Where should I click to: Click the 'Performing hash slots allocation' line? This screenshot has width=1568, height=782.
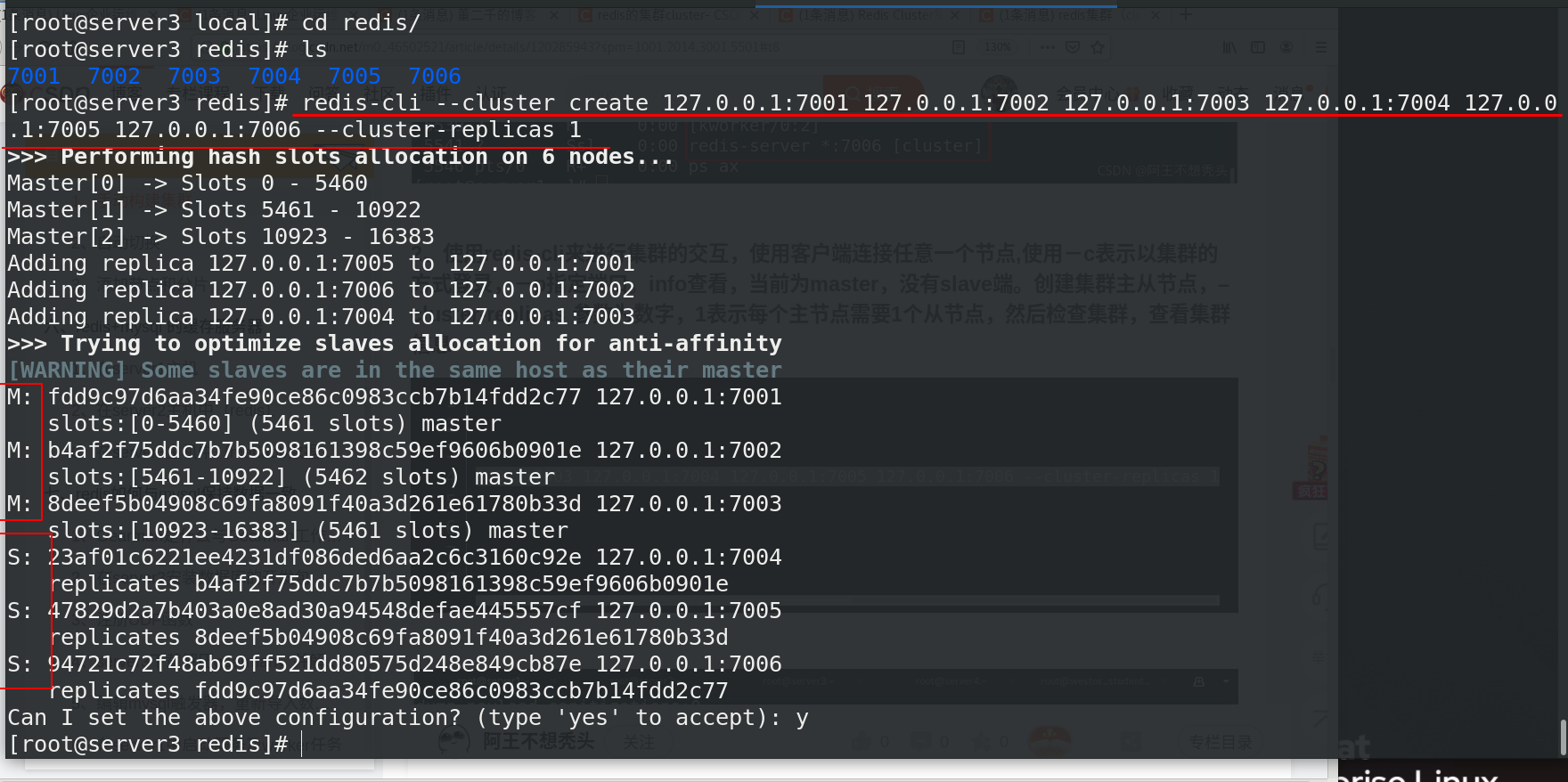340,157
